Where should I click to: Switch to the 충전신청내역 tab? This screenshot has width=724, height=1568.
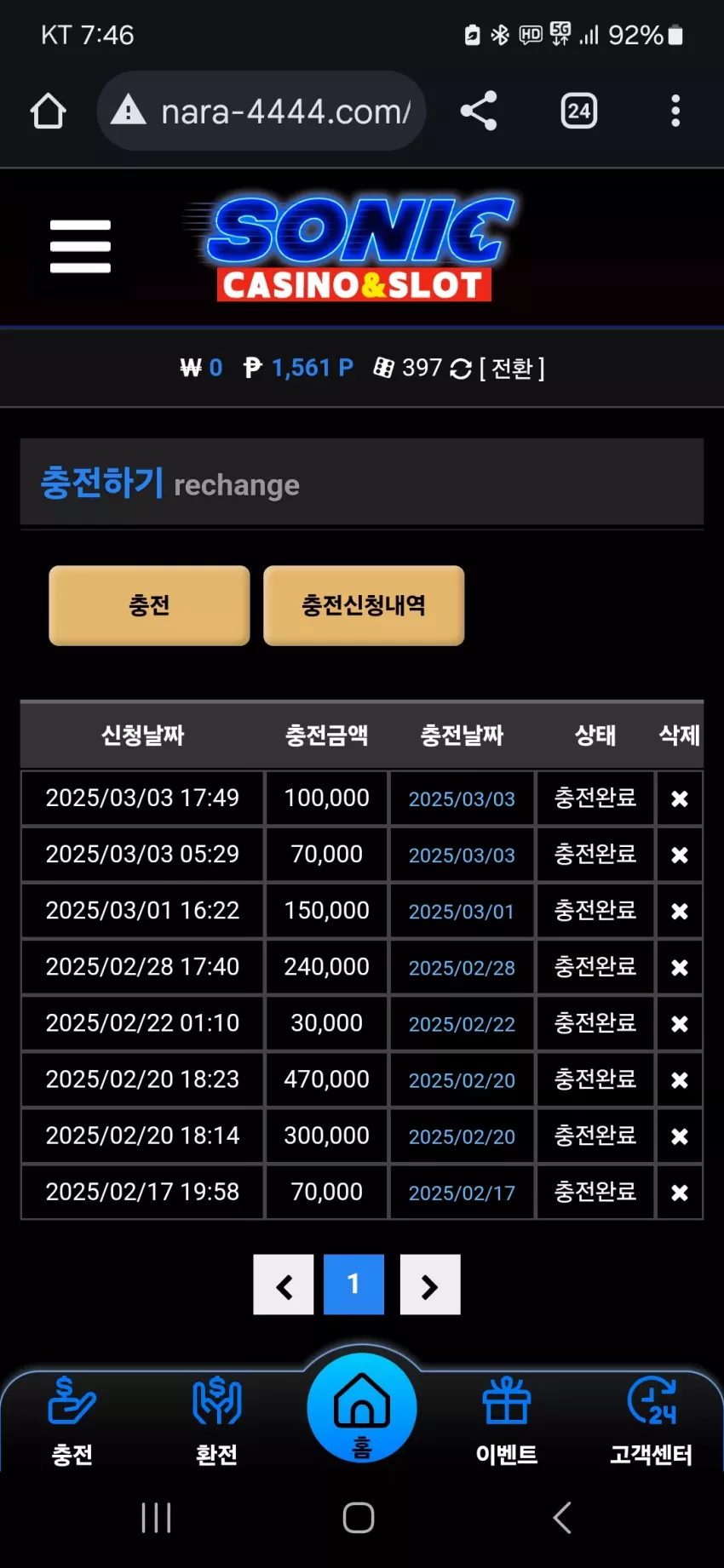pos(364,605)
